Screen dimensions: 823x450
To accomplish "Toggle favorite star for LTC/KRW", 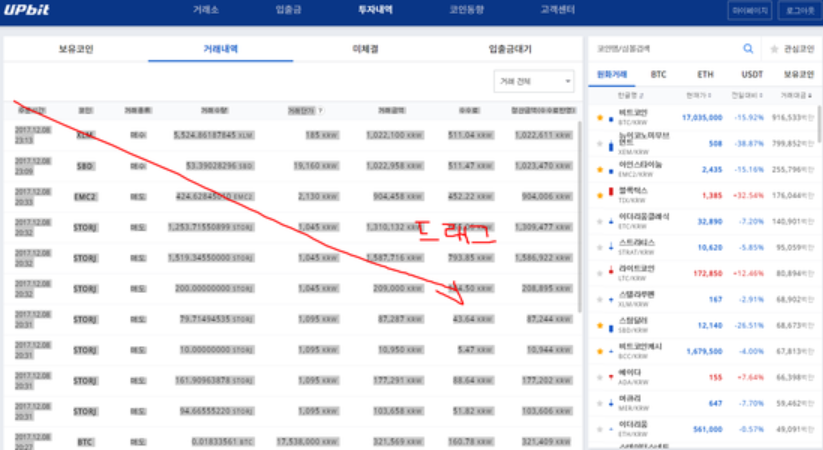I will click(599, 274).
